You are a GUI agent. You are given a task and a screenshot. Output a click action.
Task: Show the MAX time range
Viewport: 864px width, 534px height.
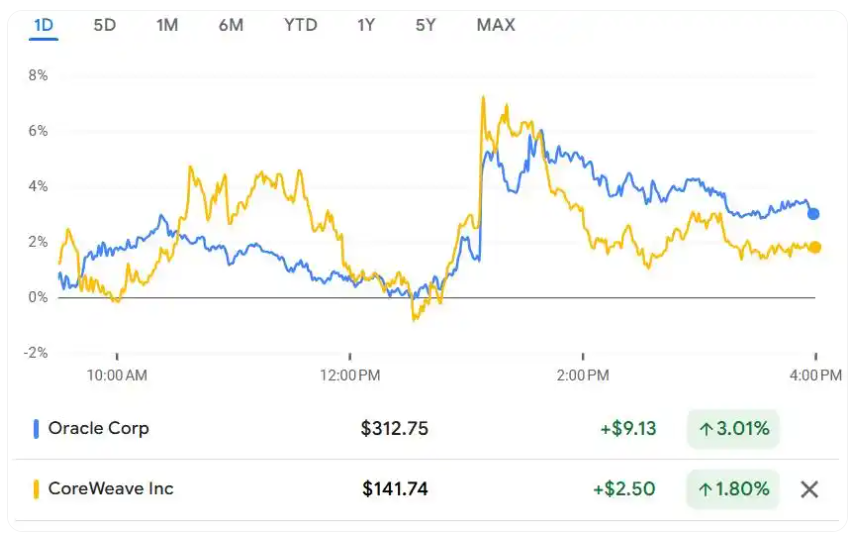click(x=496, y=25)
